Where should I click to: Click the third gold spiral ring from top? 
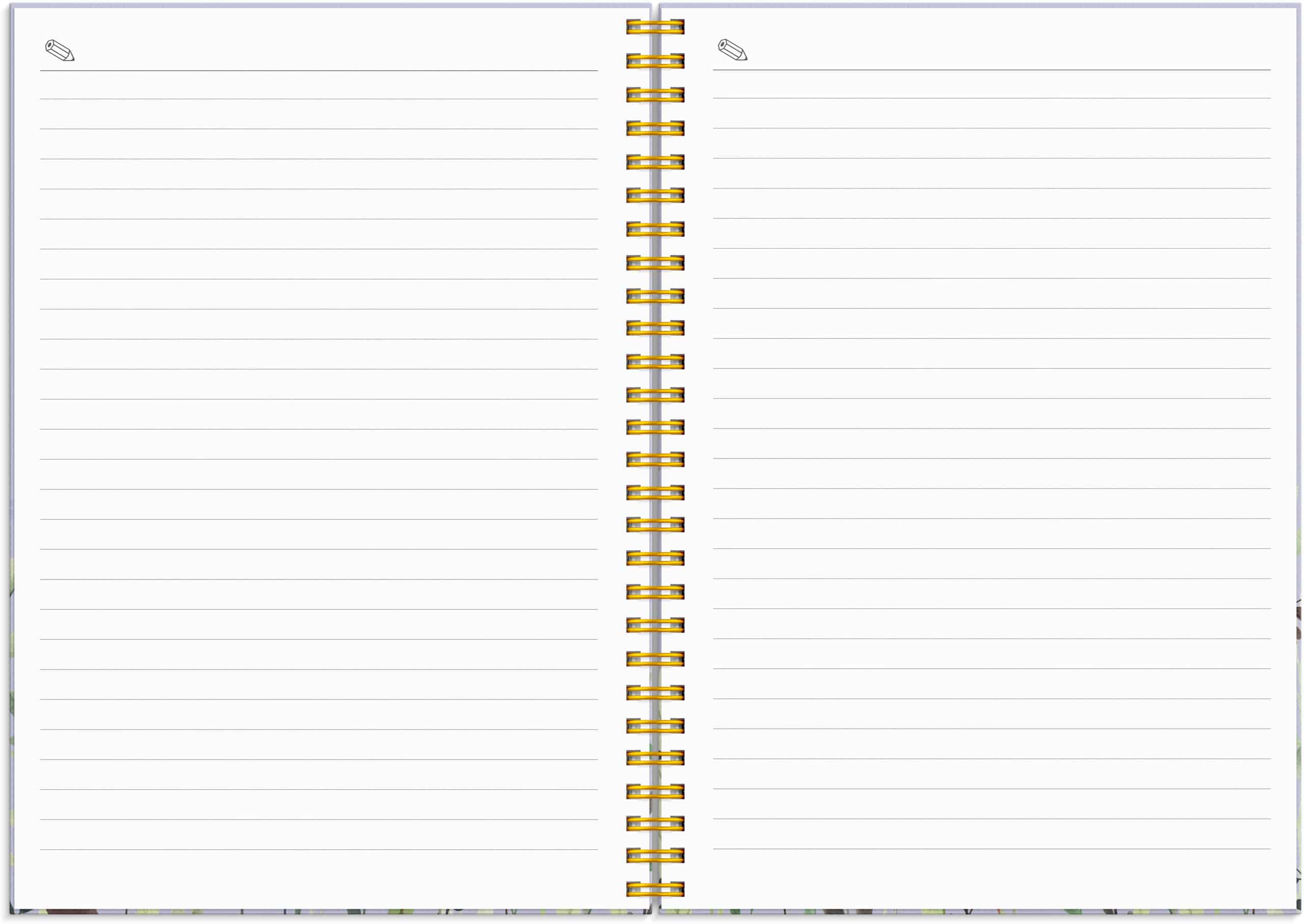click(x=655, y=94)
